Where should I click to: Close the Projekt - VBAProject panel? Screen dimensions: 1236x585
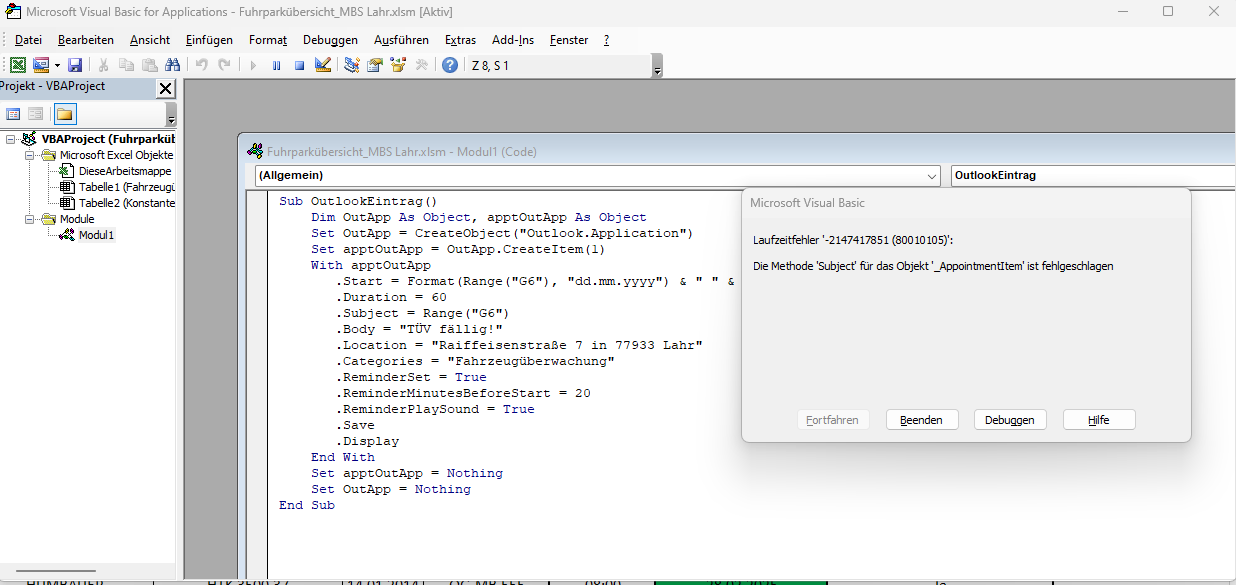[x=166, y=88]
